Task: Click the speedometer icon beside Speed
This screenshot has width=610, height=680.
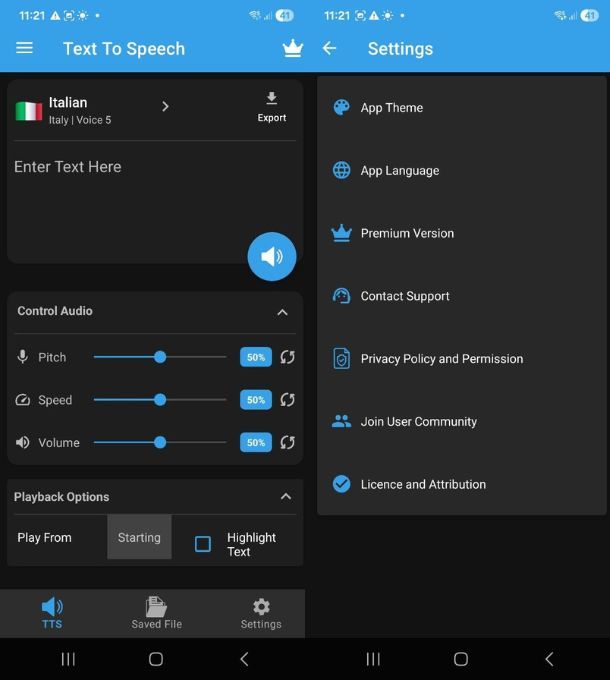Action: tap(23, 399)
